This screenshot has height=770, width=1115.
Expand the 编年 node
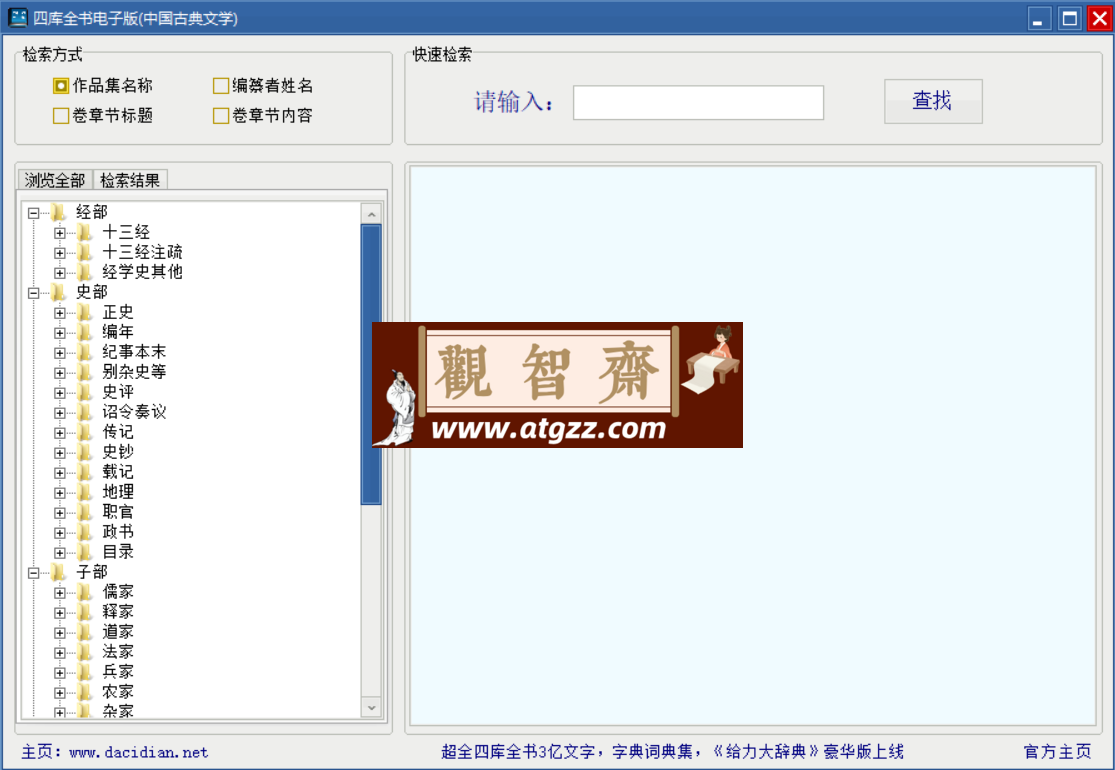click(60, 332)
